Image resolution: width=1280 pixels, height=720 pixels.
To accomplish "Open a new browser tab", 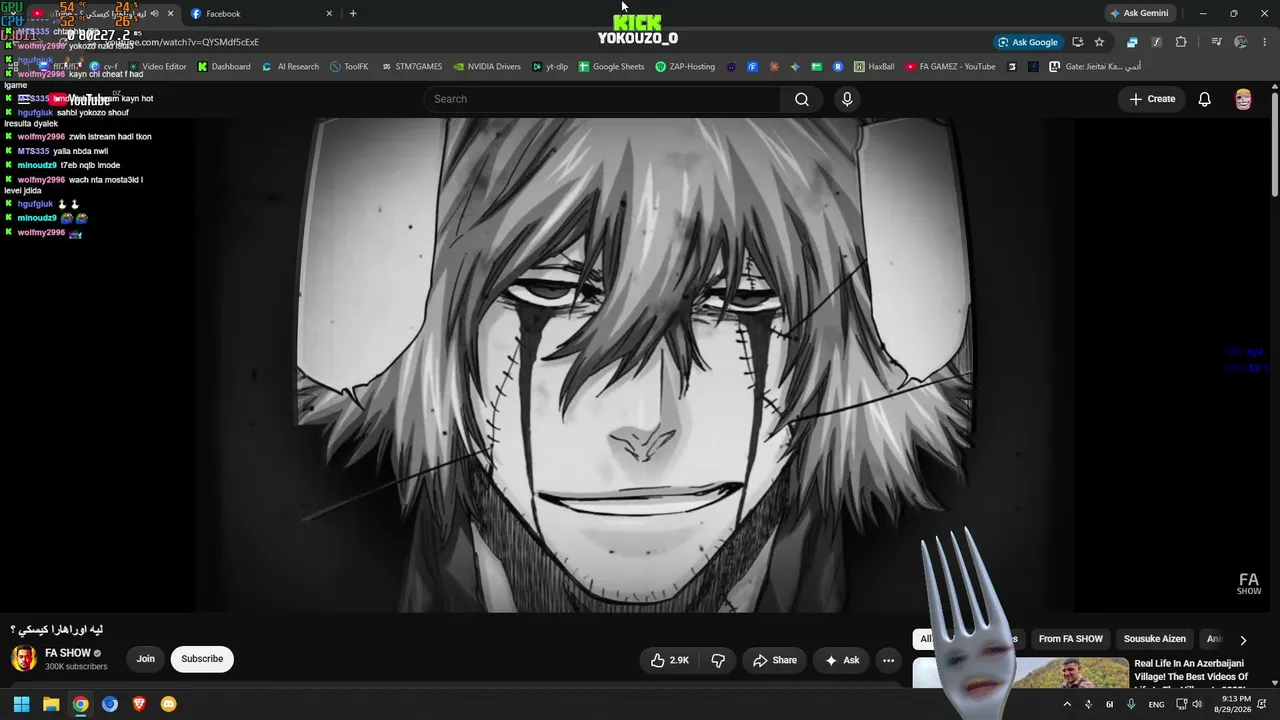I will coord(353,14).
